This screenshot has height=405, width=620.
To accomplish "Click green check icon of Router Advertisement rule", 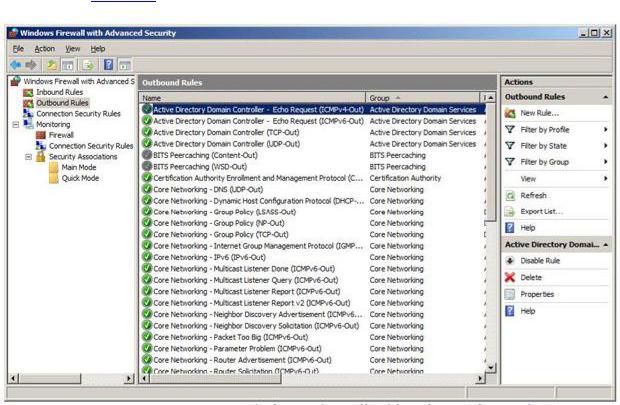I will tap(147, 360).
